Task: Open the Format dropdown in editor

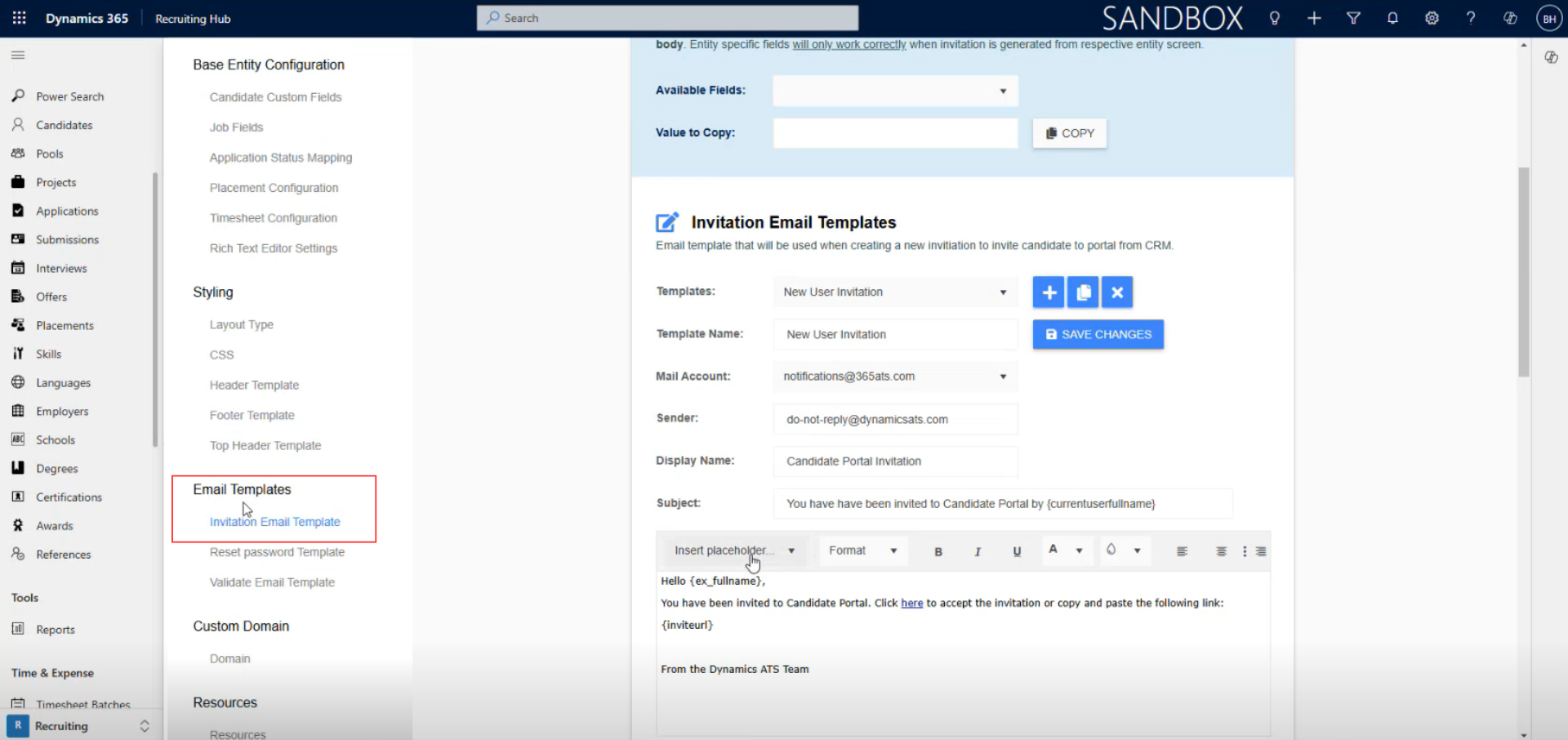Action: [862, 551]
